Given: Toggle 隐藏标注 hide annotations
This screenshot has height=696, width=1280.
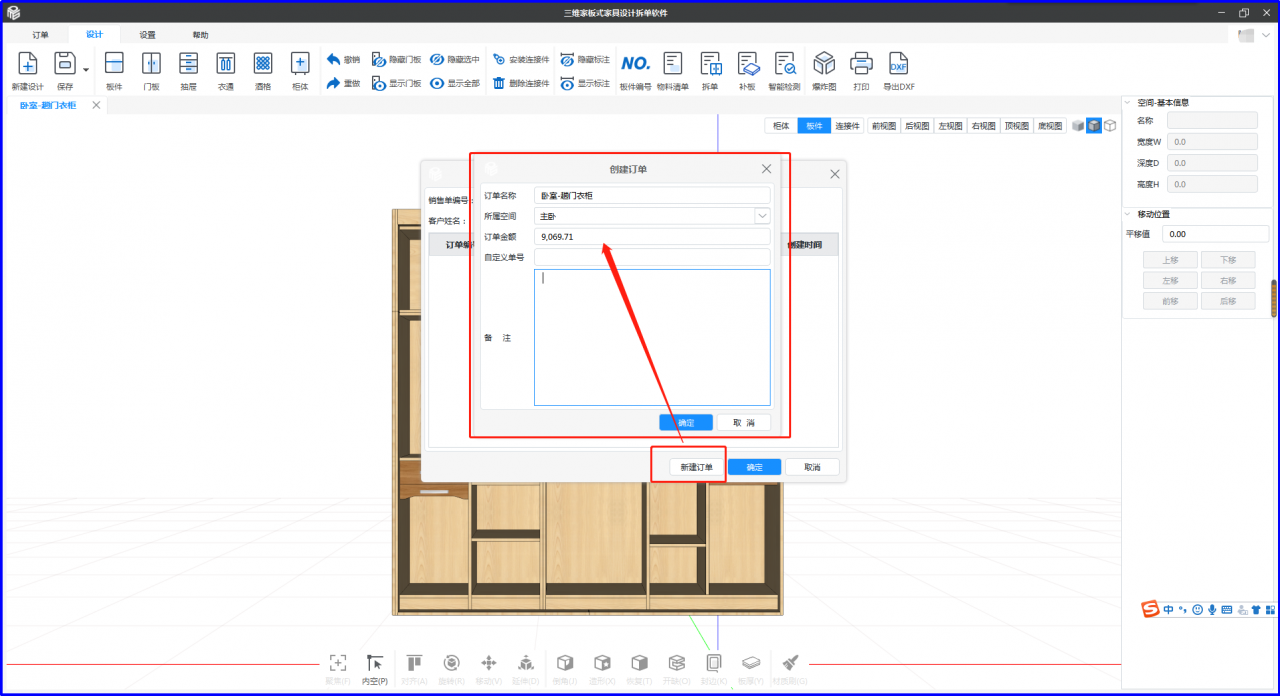Looking at the screenshot, I should point(585,60).
